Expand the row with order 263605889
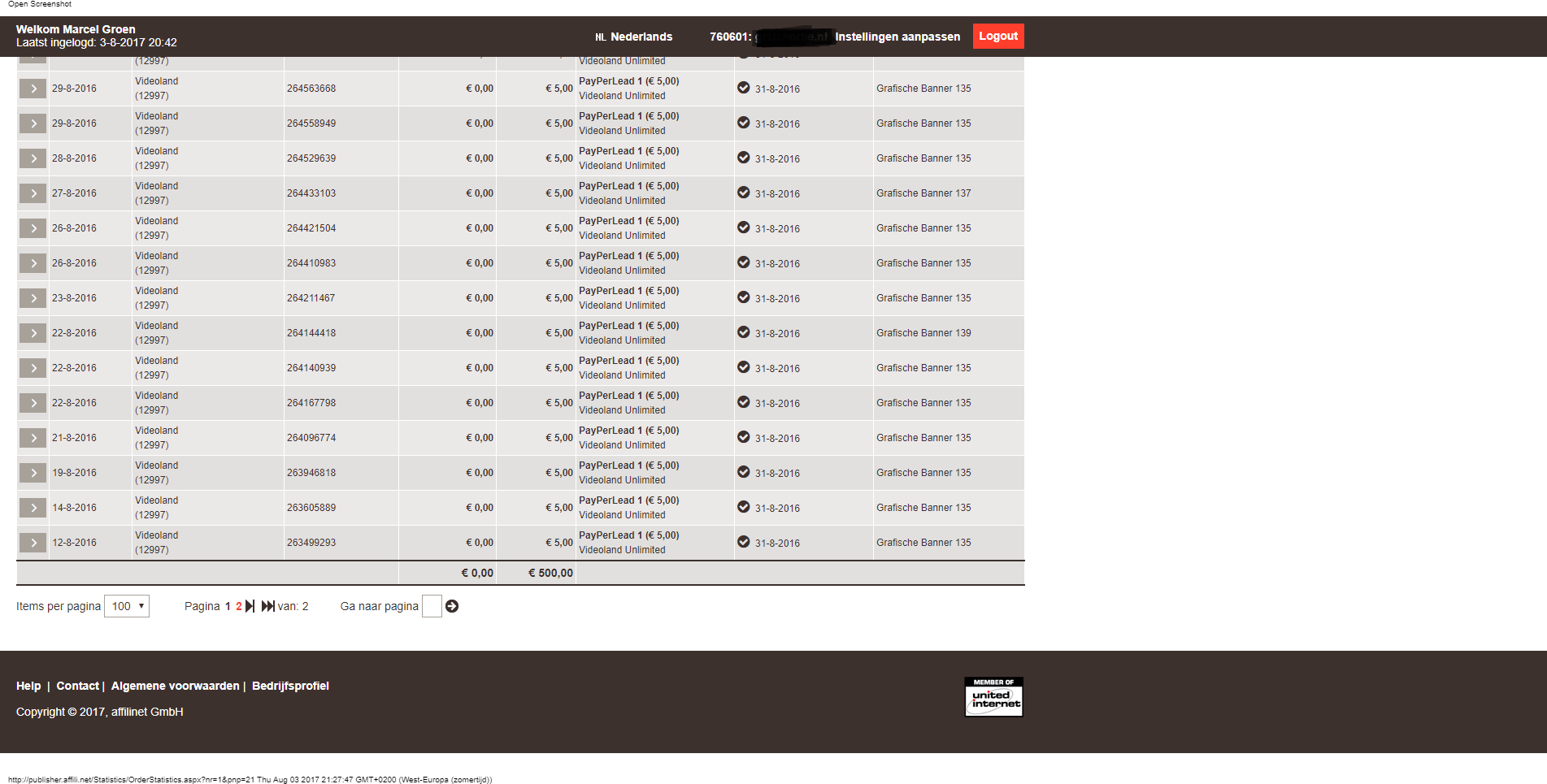Image resolution: width=1547 pixels, height=784 pixels. coord(33,508)
